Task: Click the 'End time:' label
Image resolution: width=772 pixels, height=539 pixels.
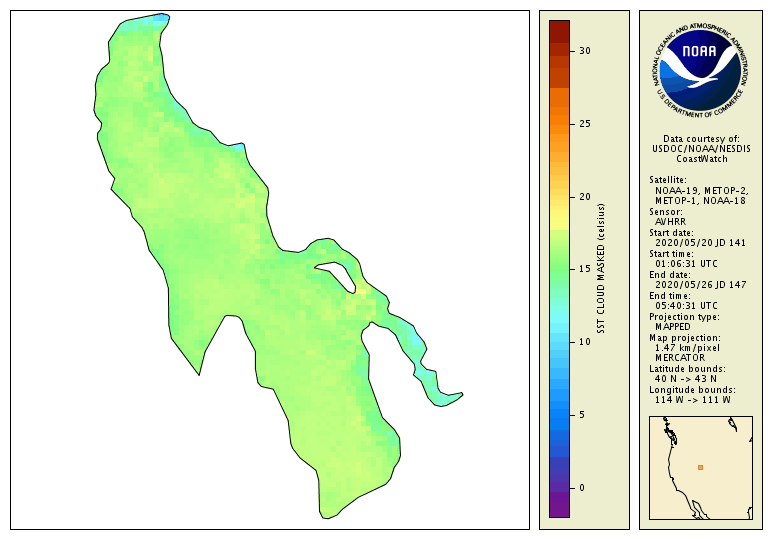Action: (x=670, y=296)
